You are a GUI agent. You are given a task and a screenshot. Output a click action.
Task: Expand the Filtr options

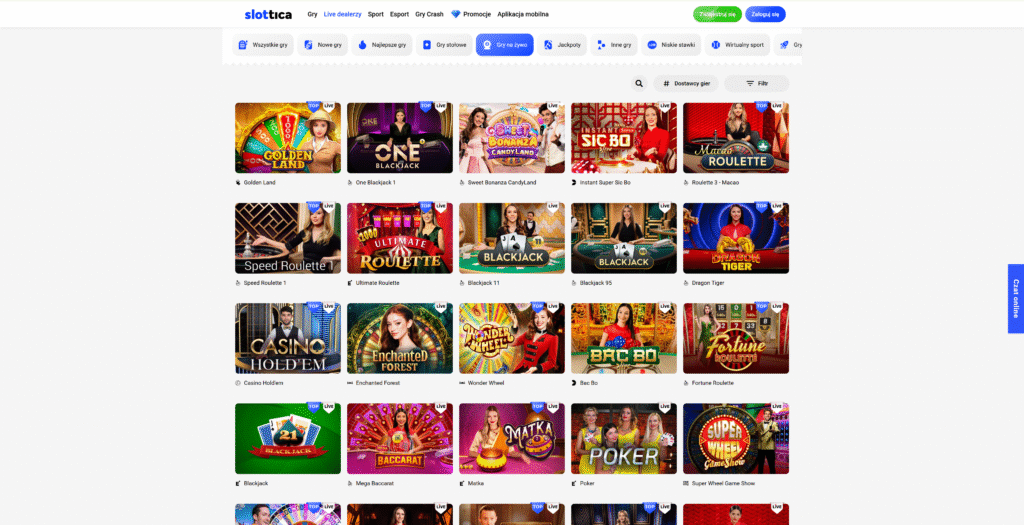coord(756,84)
